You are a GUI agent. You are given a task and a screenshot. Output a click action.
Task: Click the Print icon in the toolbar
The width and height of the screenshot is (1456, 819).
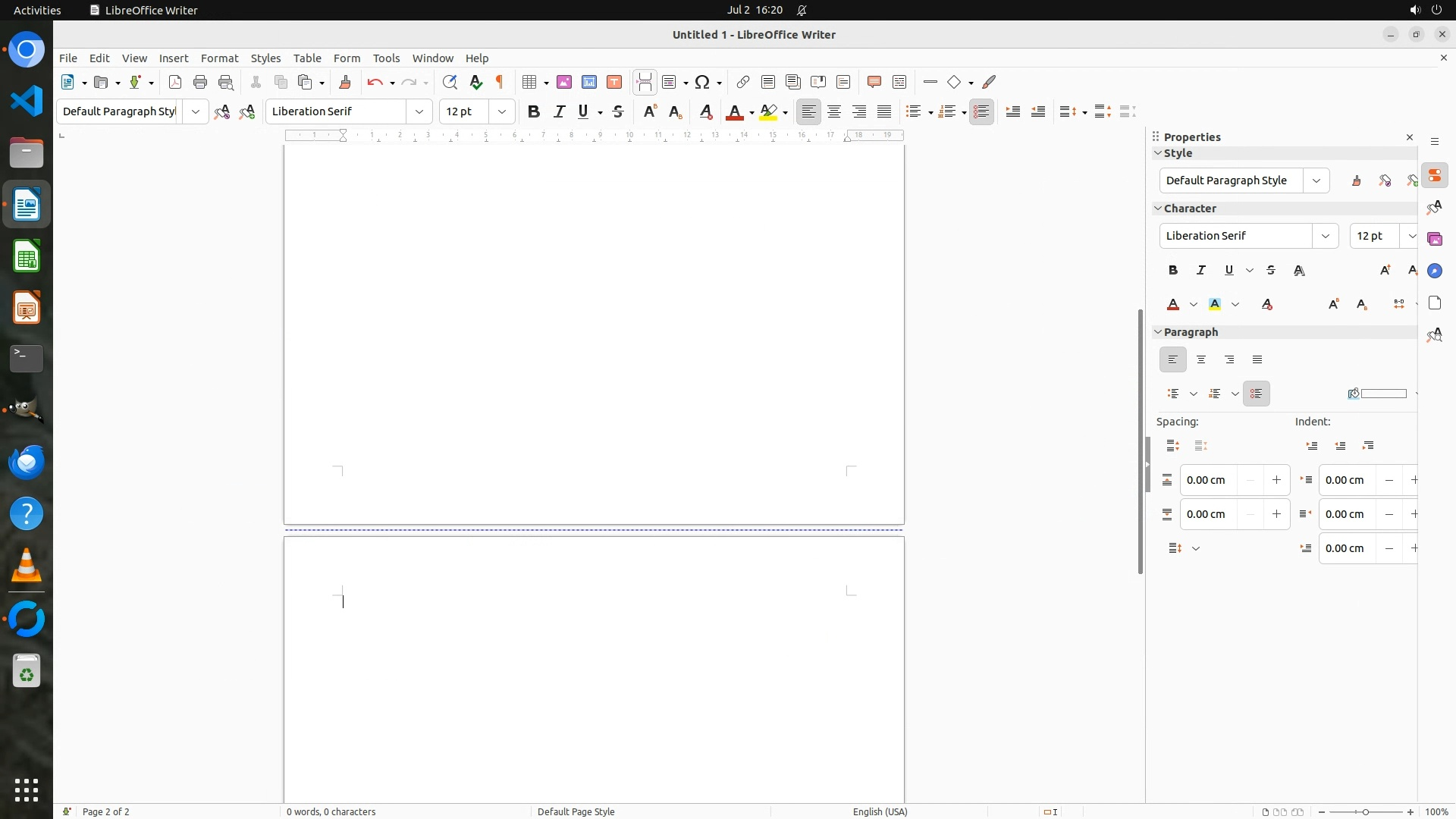[200, 82]
